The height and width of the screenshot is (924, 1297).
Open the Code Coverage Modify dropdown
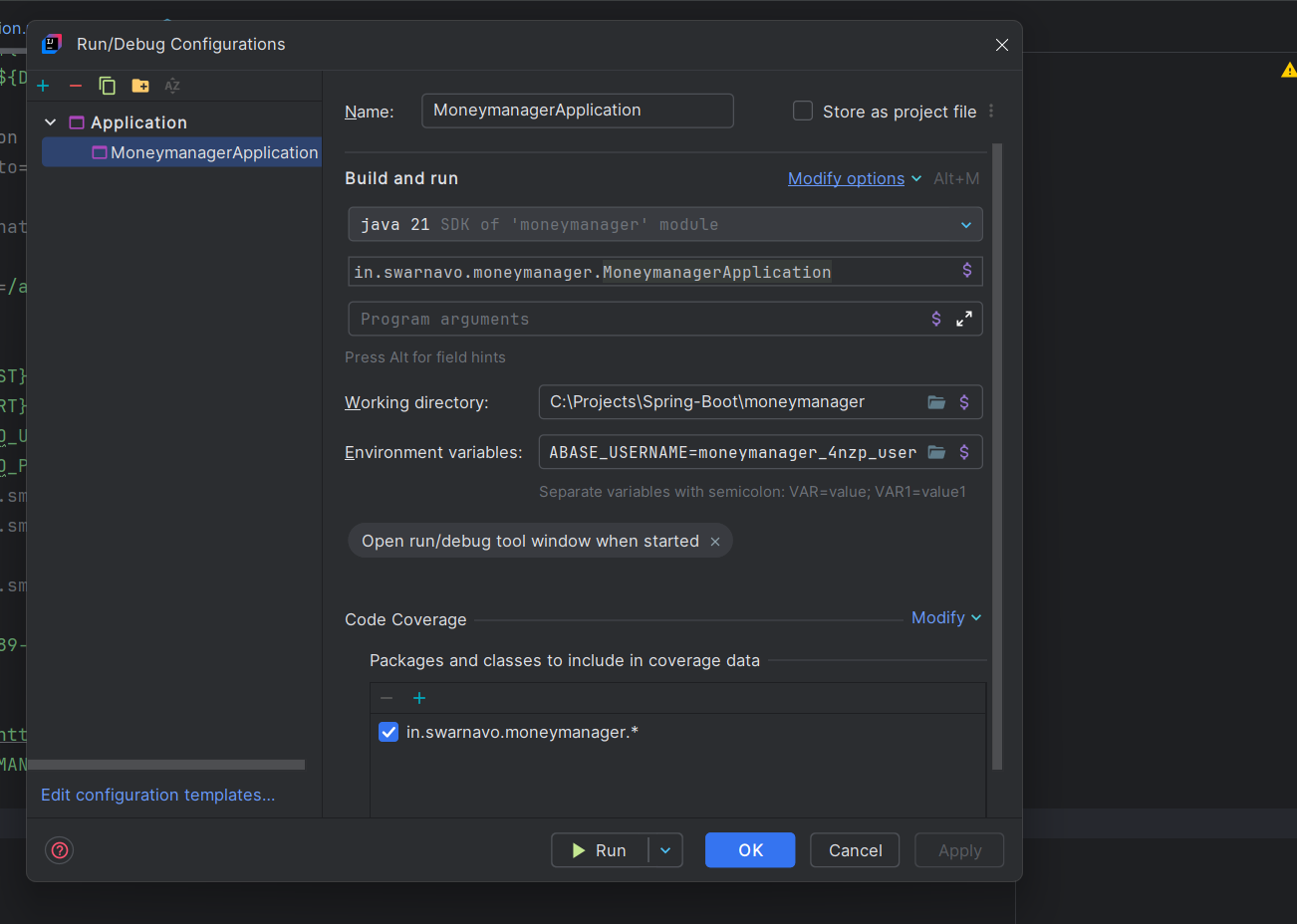[x=945, y=618]
